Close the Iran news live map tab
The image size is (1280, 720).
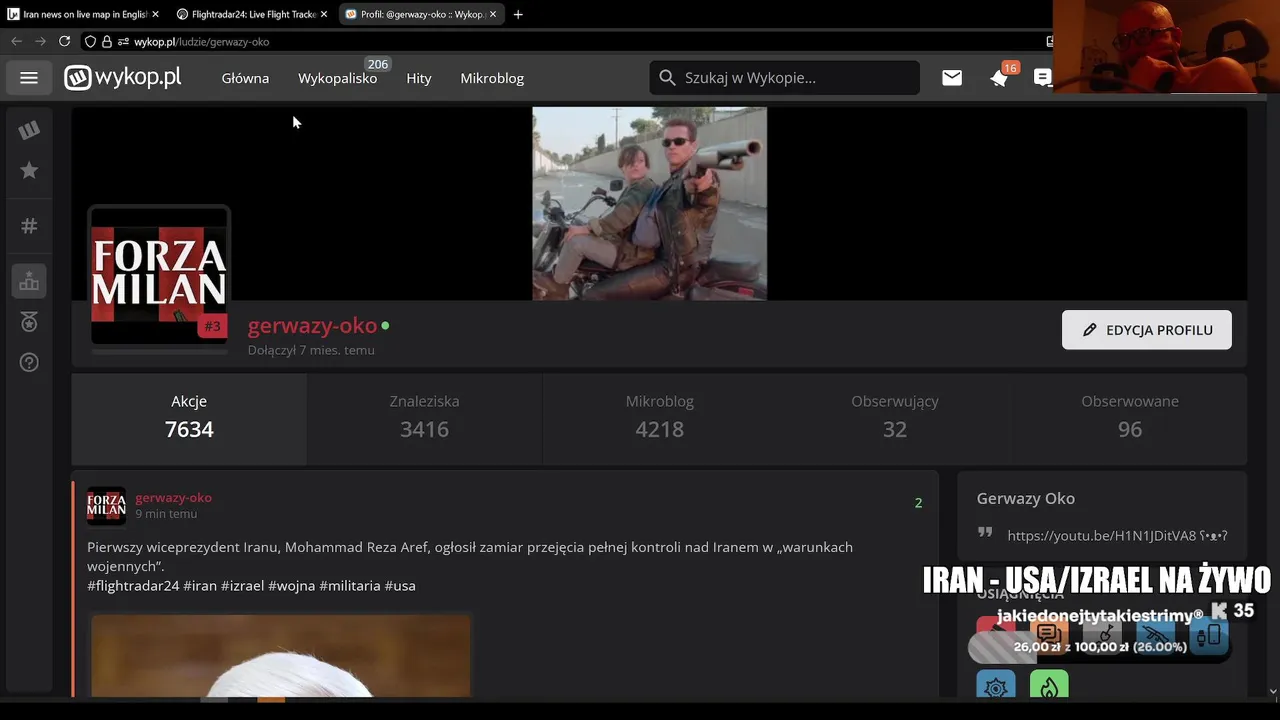[x=155, y=14]
